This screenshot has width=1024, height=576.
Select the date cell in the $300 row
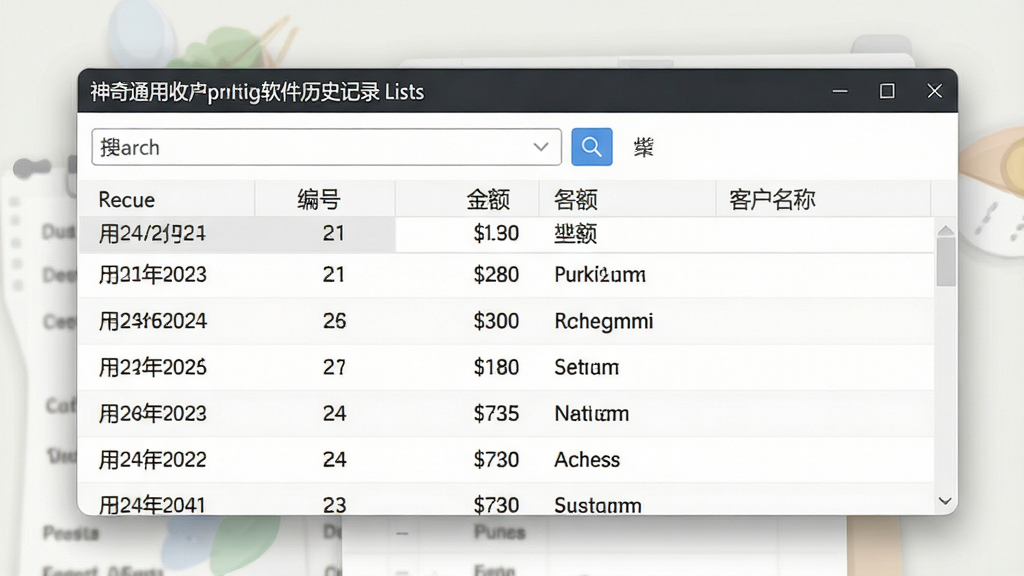(153, 321)
